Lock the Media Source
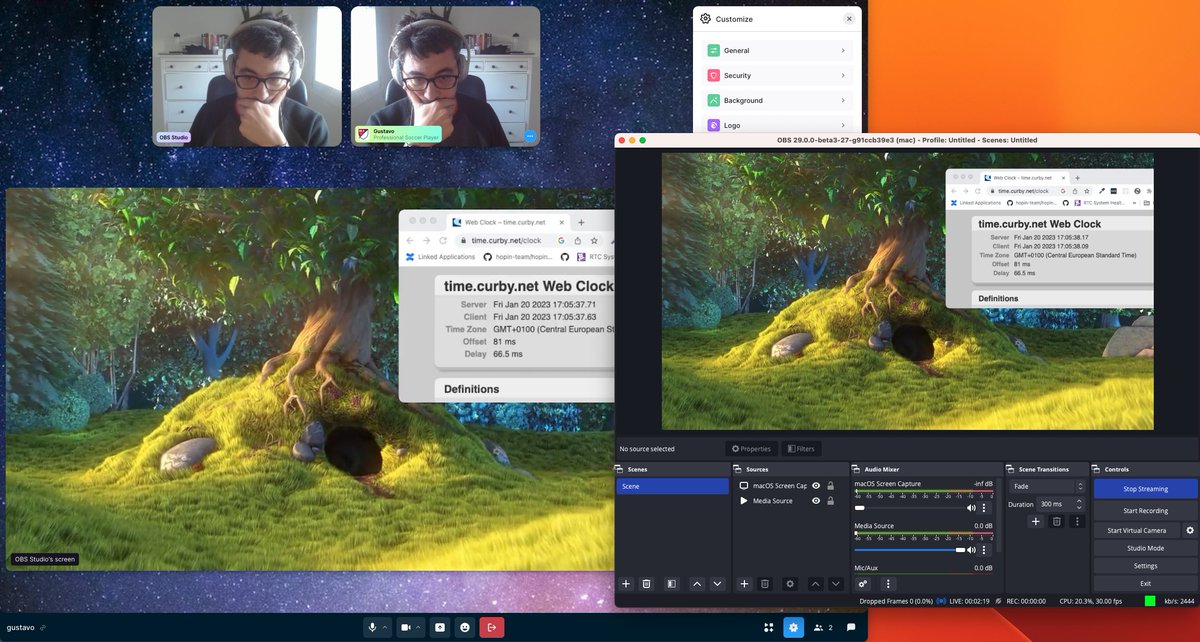This screenshot has width=1200, height=642. 831,501
